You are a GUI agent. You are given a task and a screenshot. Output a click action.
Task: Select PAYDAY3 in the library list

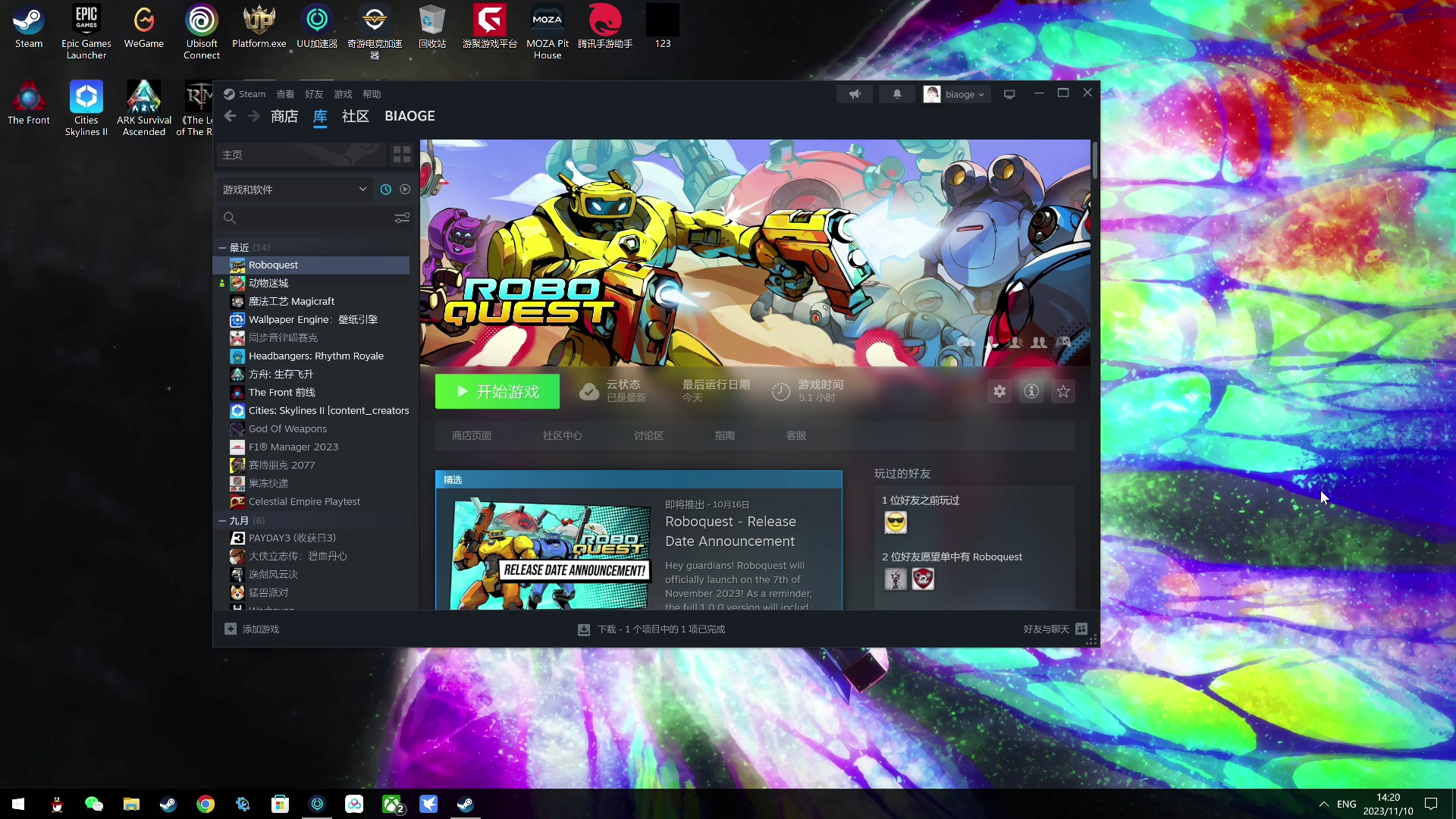(x=318, y=538)
